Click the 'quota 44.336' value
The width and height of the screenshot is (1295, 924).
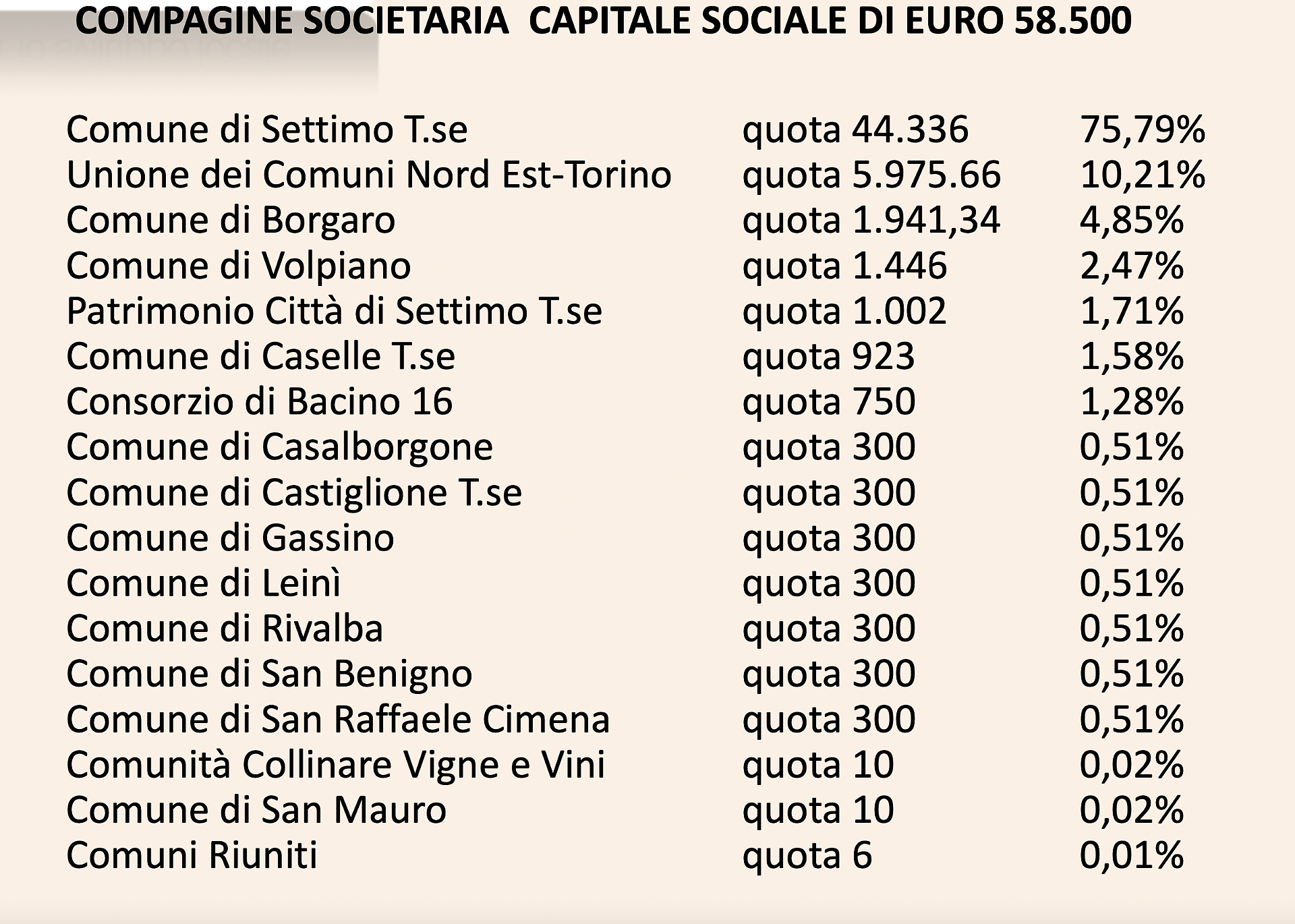click(x=855, y=129)
